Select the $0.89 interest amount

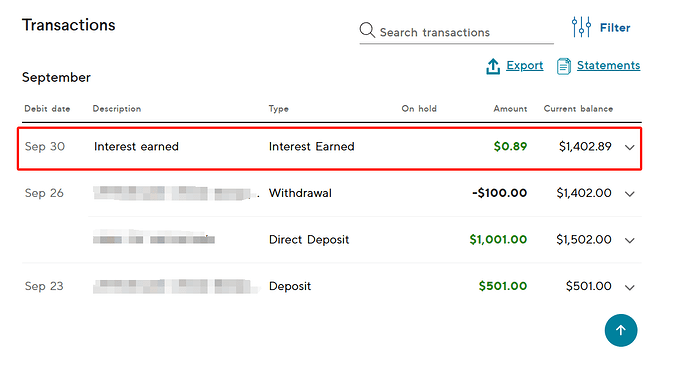tap(510, 146)
